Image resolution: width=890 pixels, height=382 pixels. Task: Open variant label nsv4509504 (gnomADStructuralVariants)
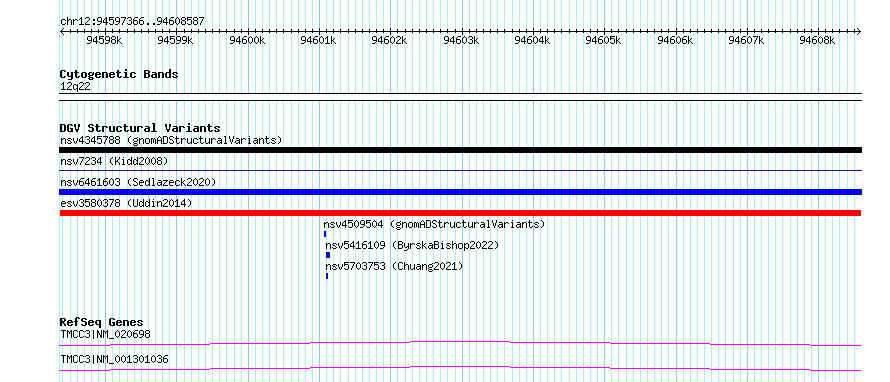434,224
